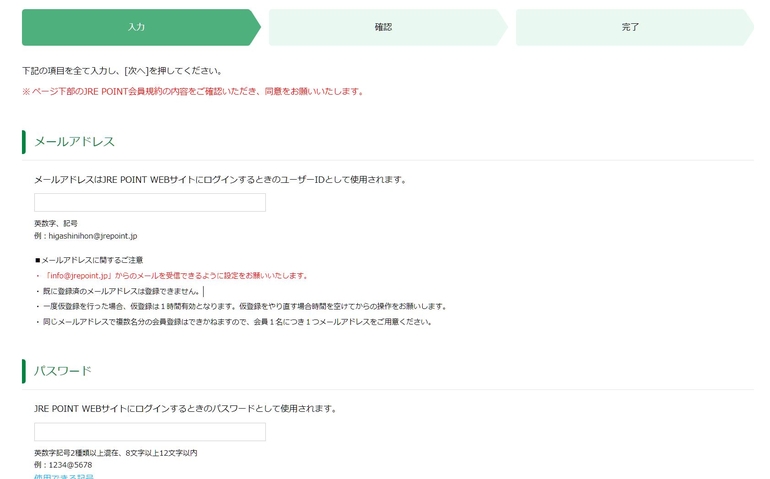
Task: Click the 英数字、記号 hint under email field
Action: (x=55, y=224)
